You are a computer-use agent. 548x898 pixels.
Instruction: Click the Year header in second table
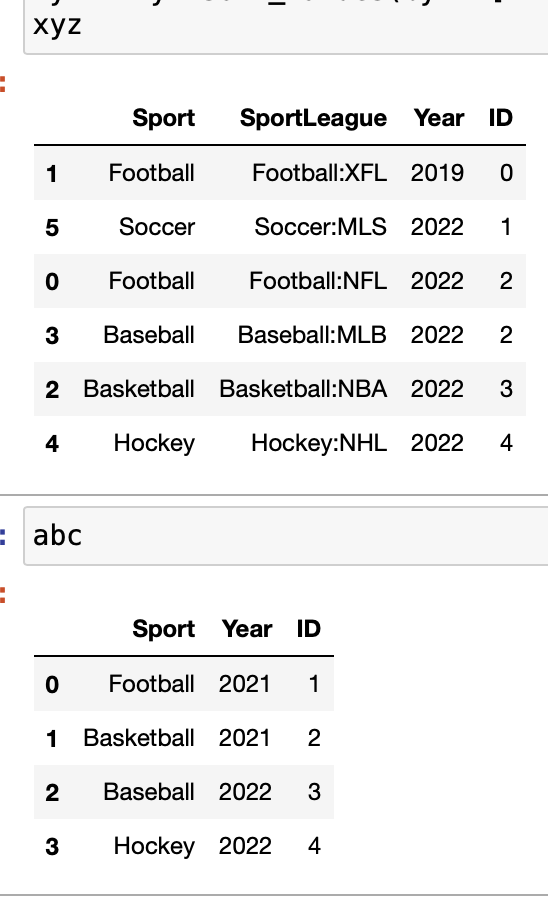[247, 629]
